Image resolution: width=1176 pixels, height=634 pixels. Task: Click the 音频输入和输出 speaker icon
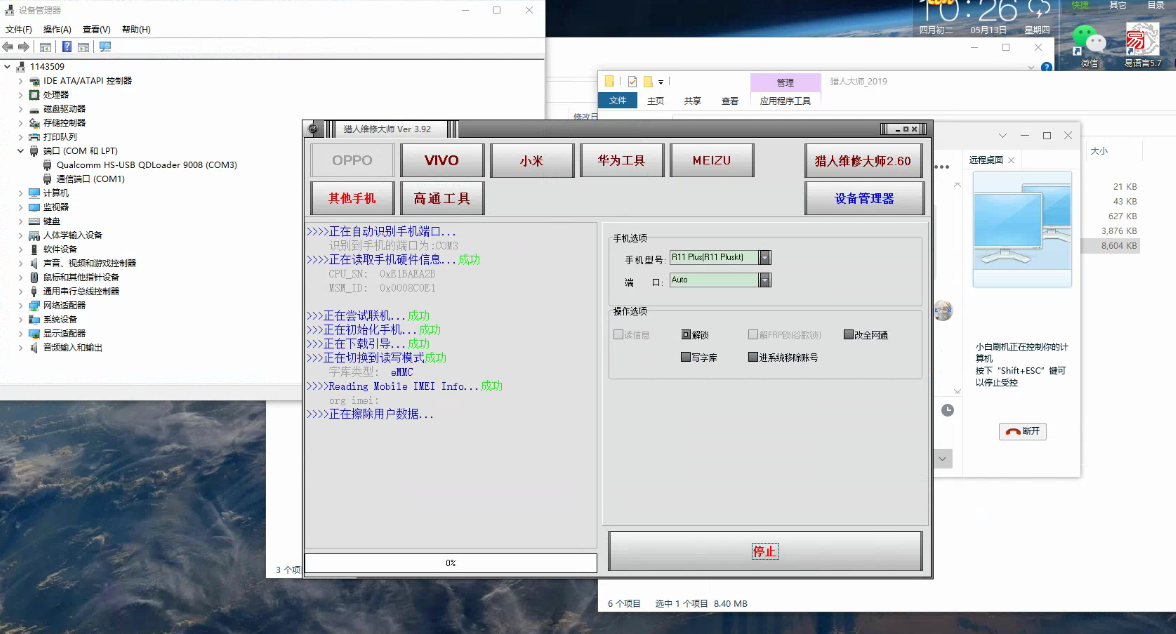34,347
